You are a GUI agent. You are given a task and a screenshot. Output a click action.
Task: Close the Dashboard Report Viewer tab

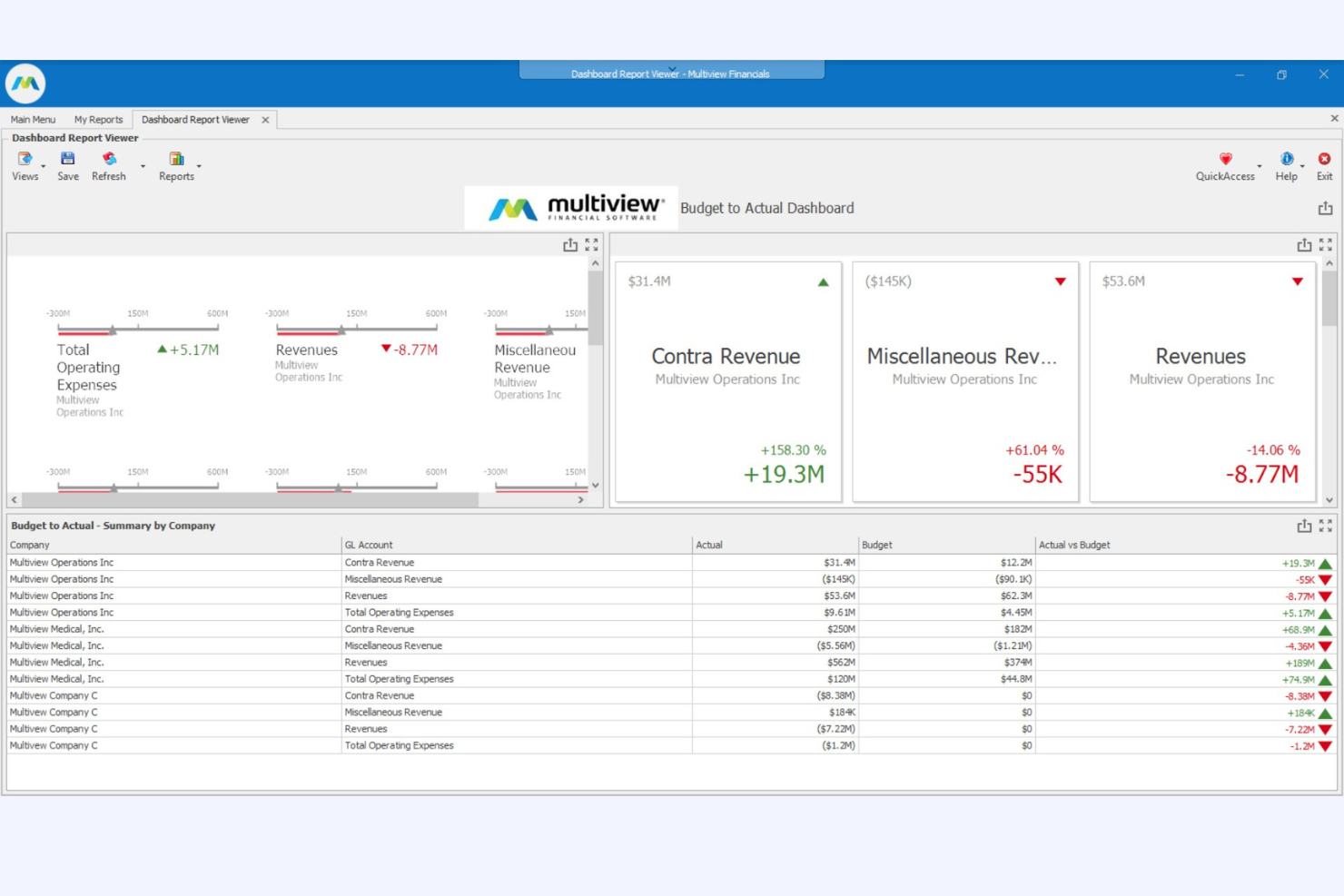click(264, 119)
